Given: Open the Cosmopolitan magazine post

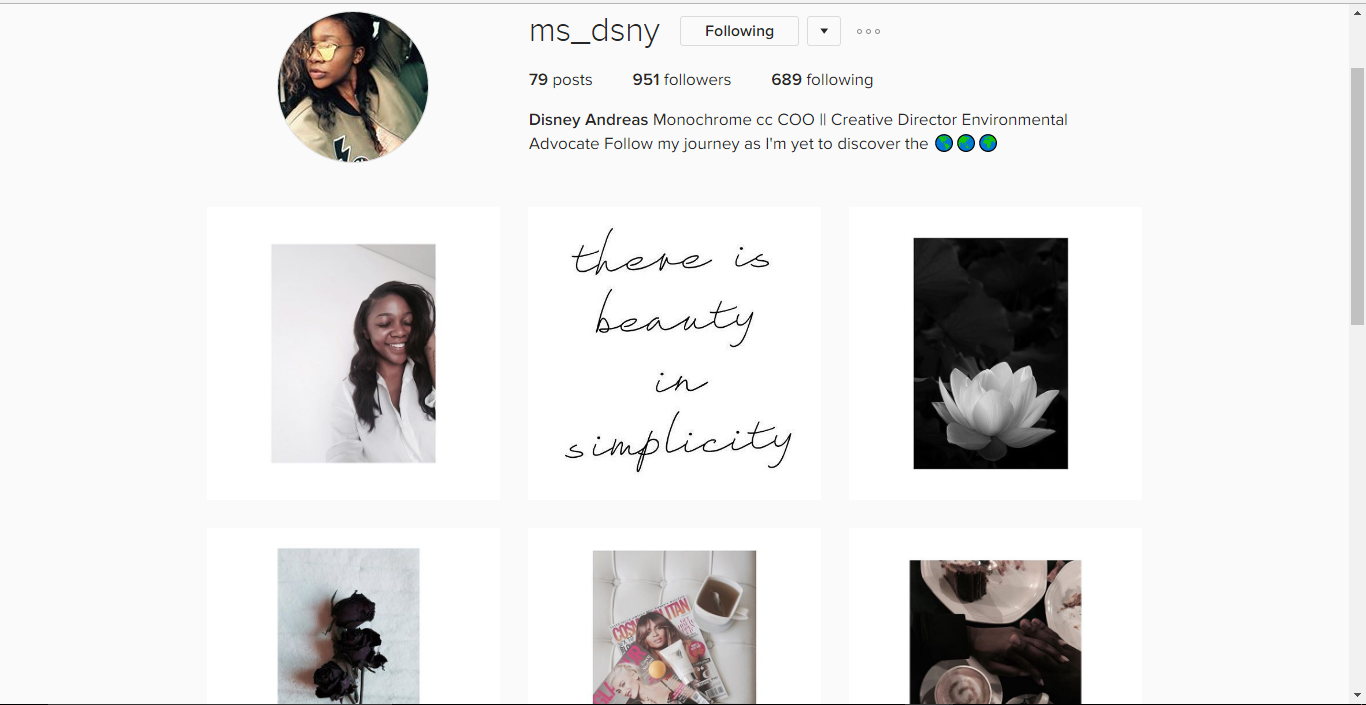Looking at the screenshot, I should (675, 616).
